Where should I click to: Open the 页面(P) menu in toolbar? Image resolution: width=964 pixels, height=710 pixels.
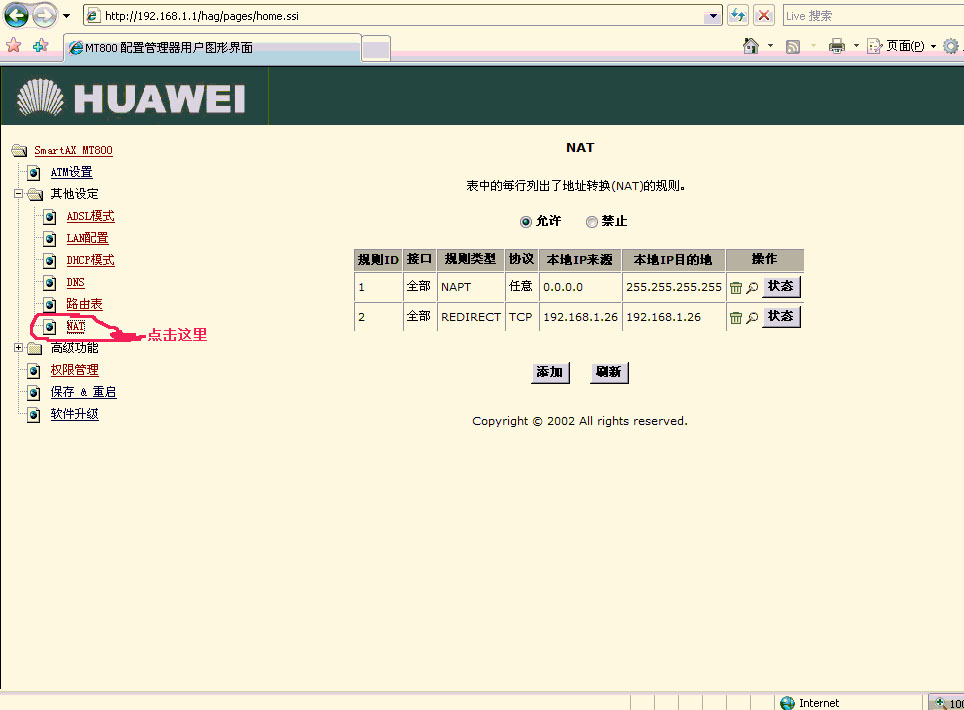[x=903, y=46]
